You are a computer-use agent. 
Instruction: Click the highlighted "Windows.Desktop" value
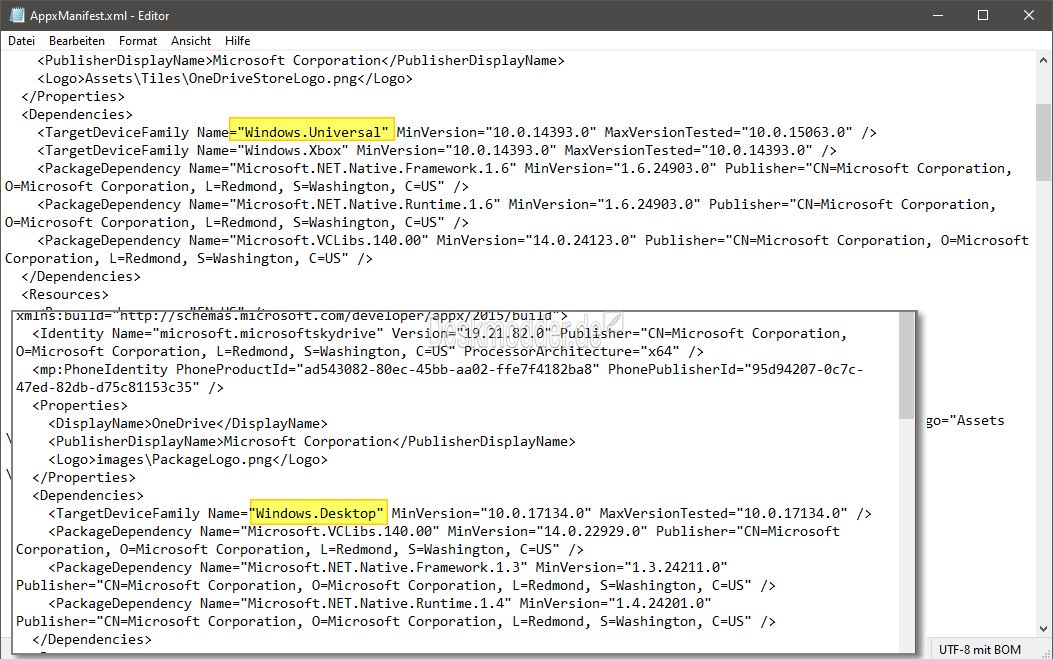[319, 513]
